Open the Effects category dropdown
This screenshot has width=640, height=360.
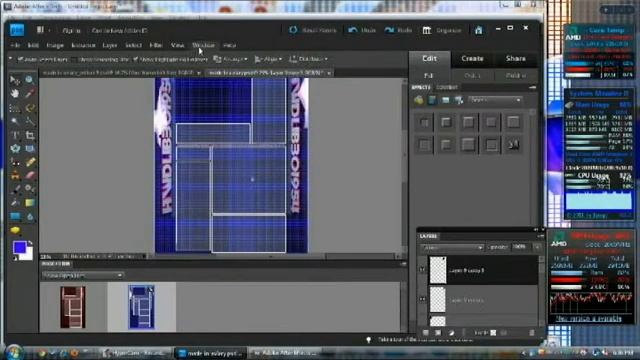[495, 100]
